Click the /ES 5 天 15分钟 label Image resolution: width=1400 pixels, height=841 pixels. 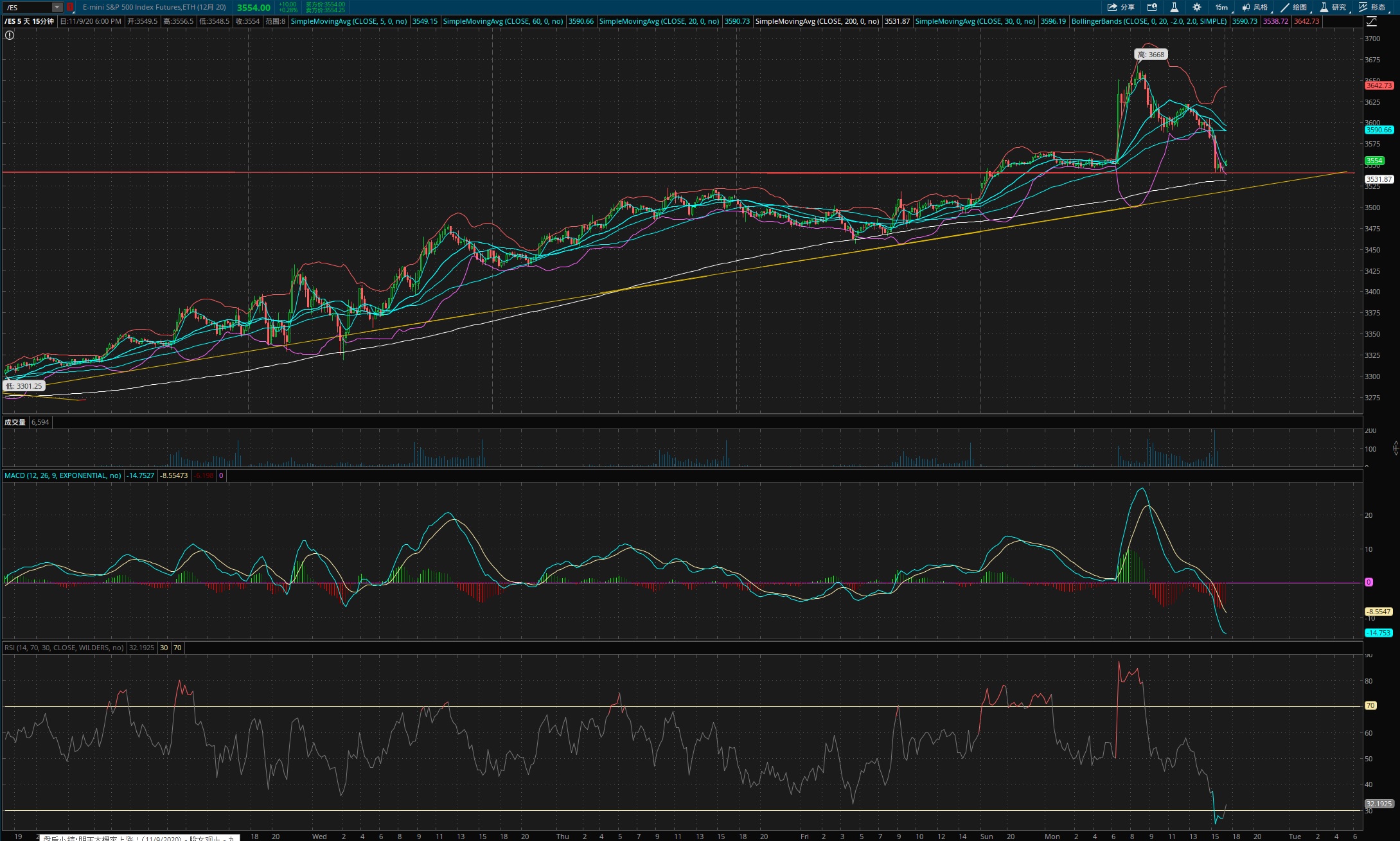[x=30, y=21]
